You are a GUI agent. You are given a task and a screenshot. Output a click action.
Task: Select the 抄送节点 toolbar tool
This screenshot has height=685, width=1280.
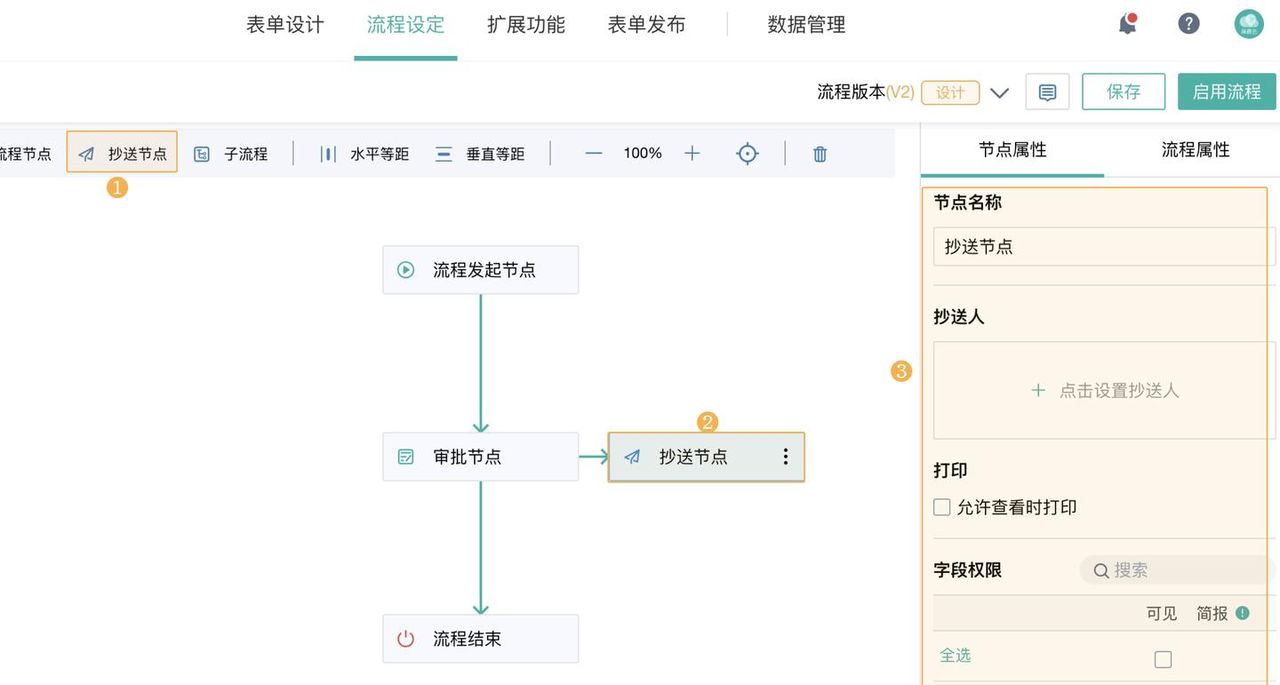tap(122, 152)
